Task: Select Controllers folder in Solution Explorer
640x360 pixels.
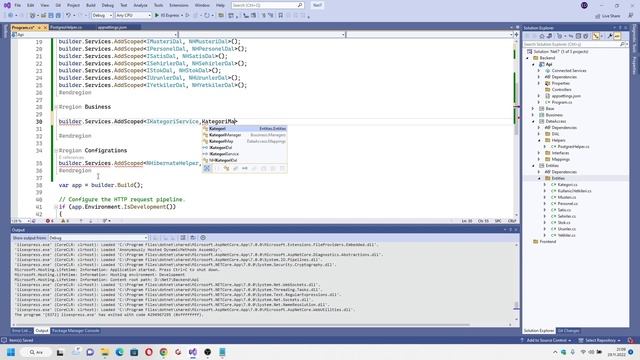Action: click(x=561, y=89)
